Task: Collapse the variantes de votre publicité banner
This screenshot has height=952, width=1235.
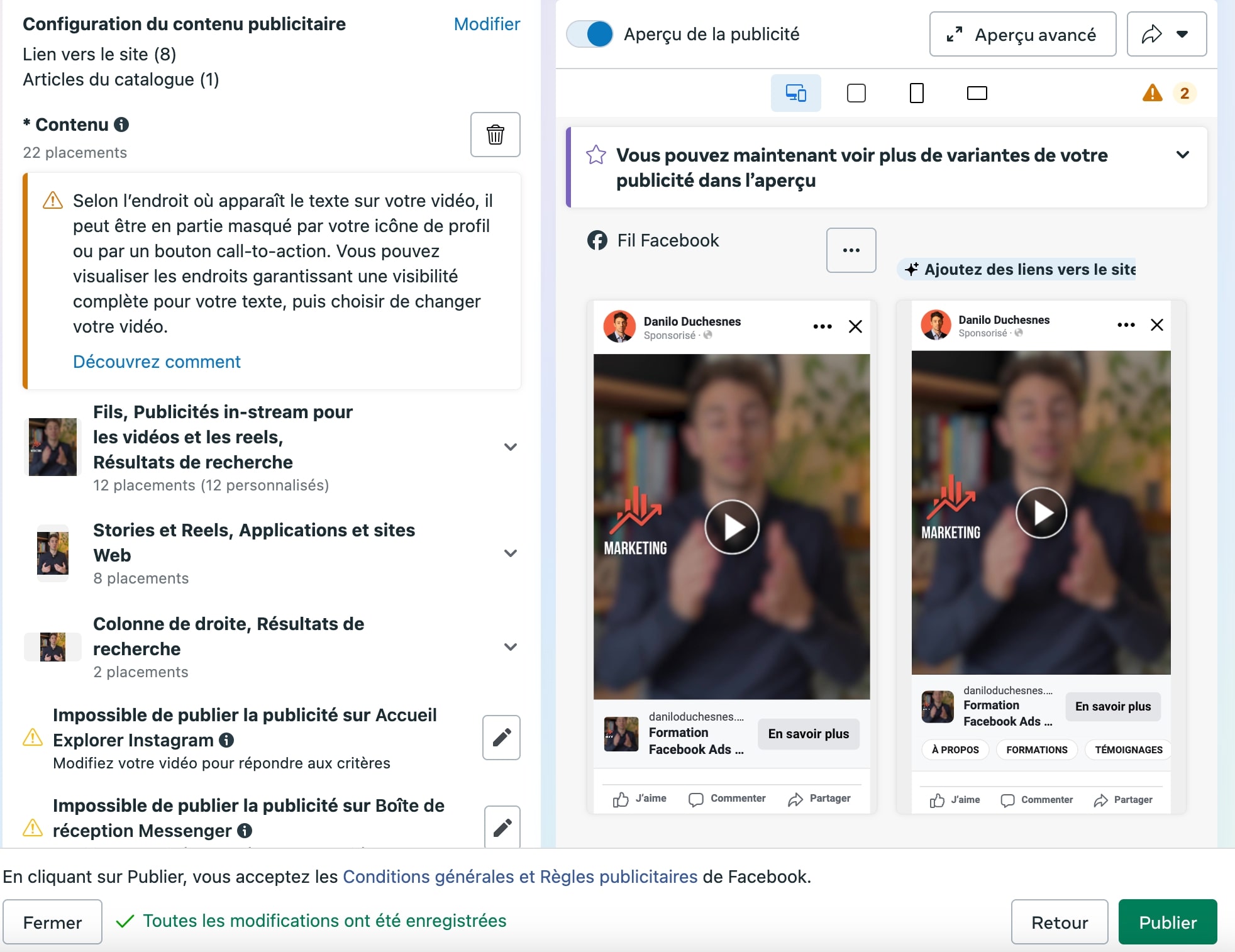Action: coord(1183,155)
